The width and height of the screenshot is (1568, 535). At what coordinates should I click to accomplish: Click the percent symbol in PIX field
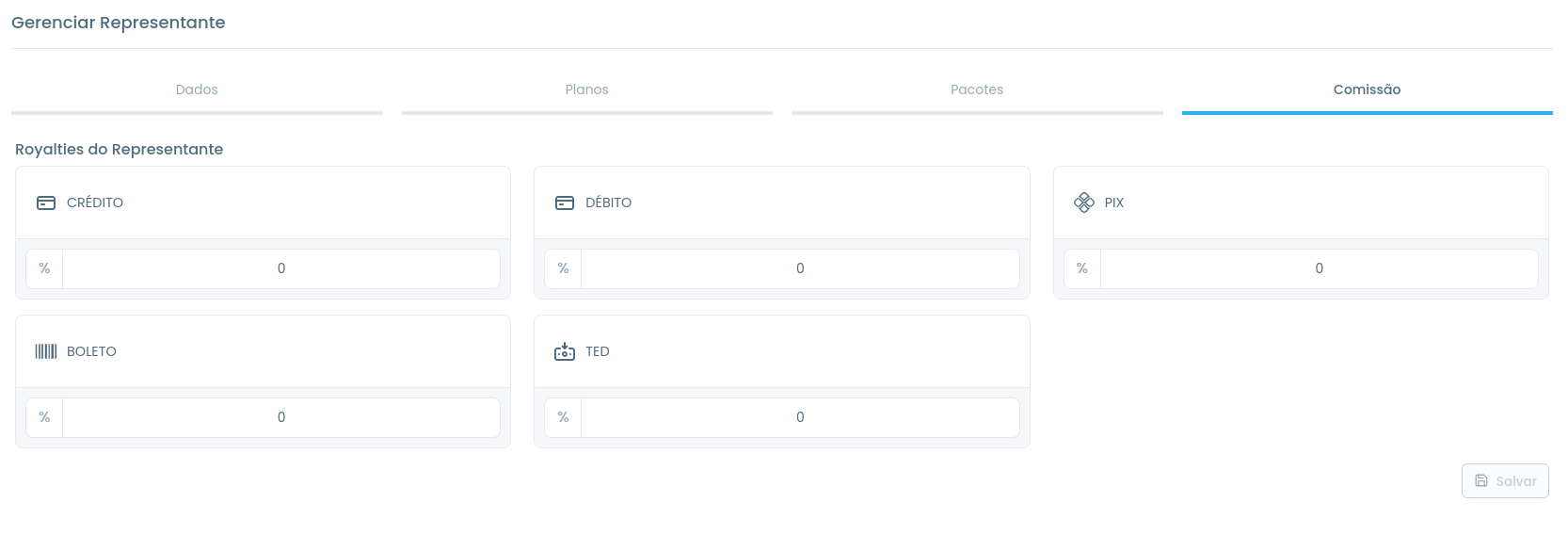click(x=1082, y=268)
